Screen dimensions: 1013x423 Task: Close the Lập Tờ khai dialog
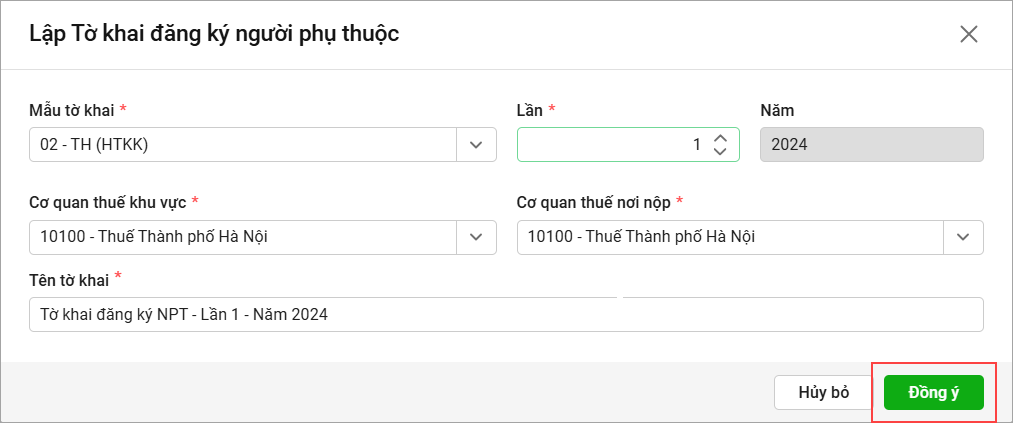point(968,34)
